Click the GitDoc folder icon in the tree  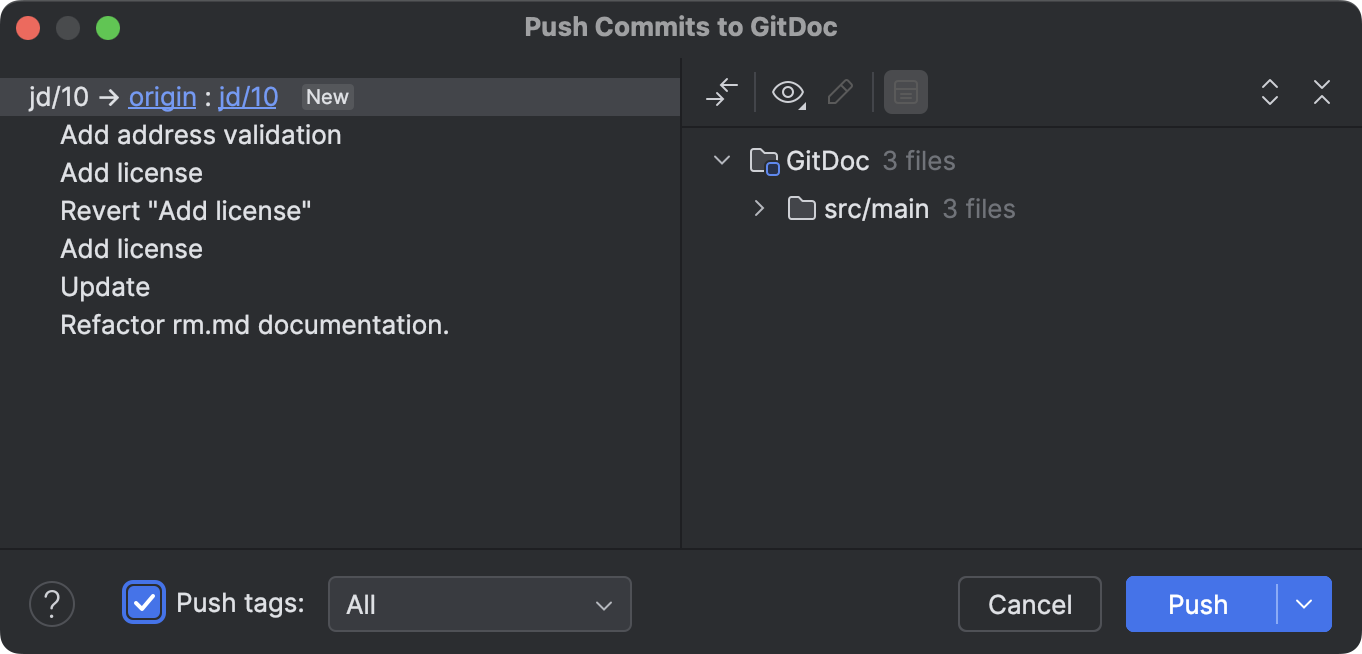click(x=764, y=160)
